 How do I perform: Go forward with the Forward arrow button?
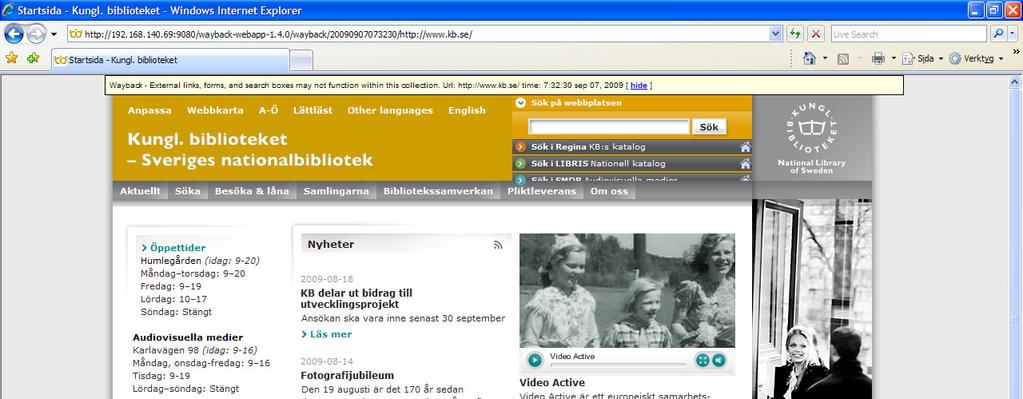pos(36,34)
